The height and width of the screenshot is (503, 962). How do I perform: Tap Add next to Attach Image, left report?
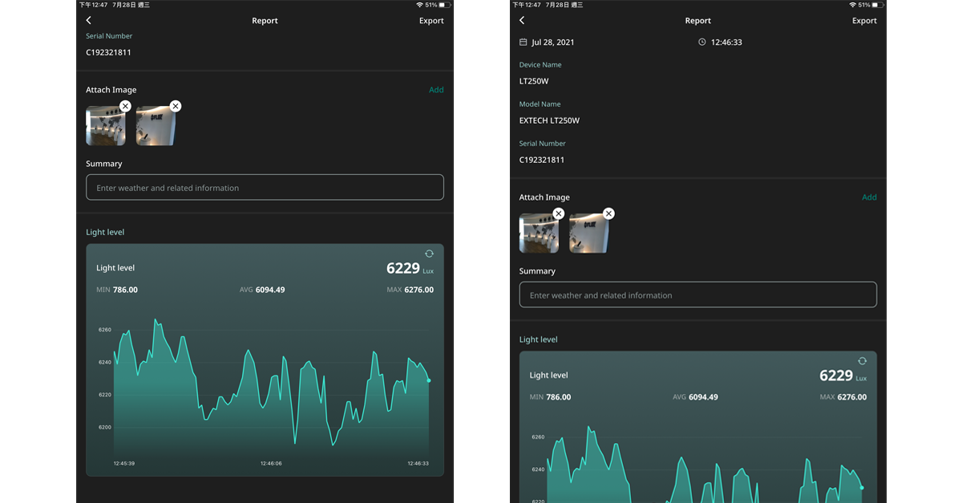[436, 90]
